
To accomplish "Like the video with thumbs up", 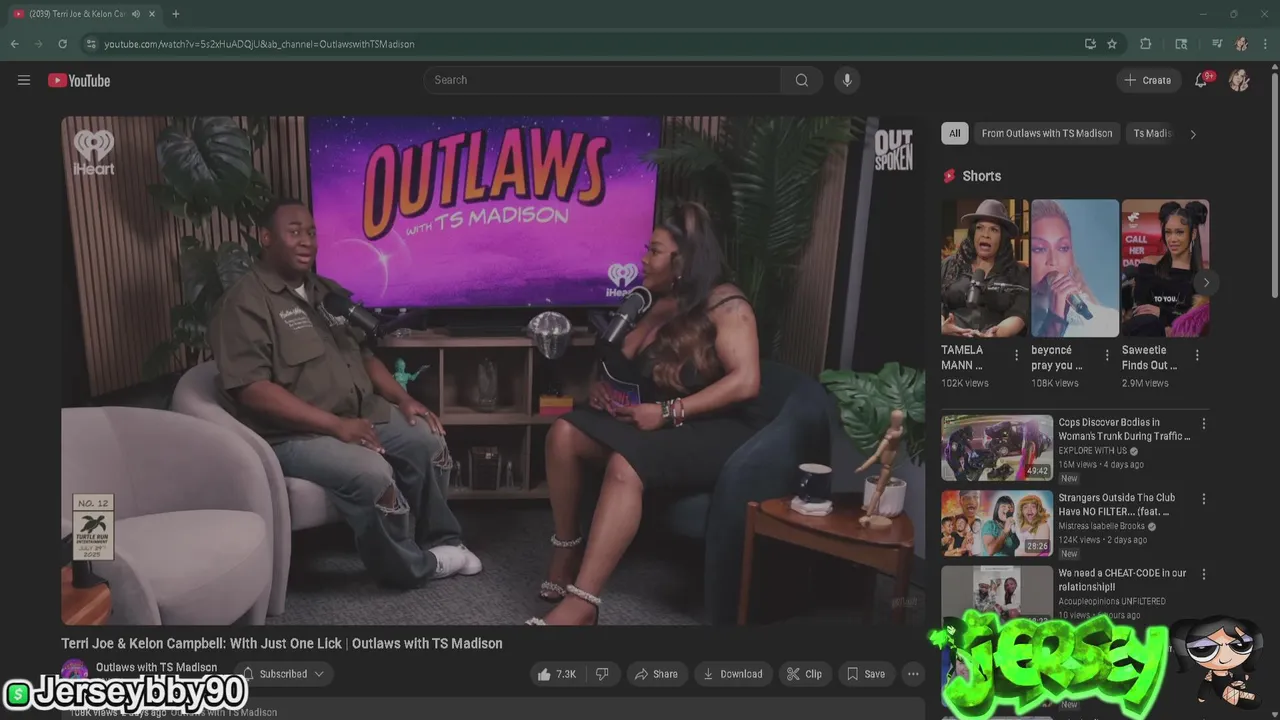I will (x=557, y=674).
